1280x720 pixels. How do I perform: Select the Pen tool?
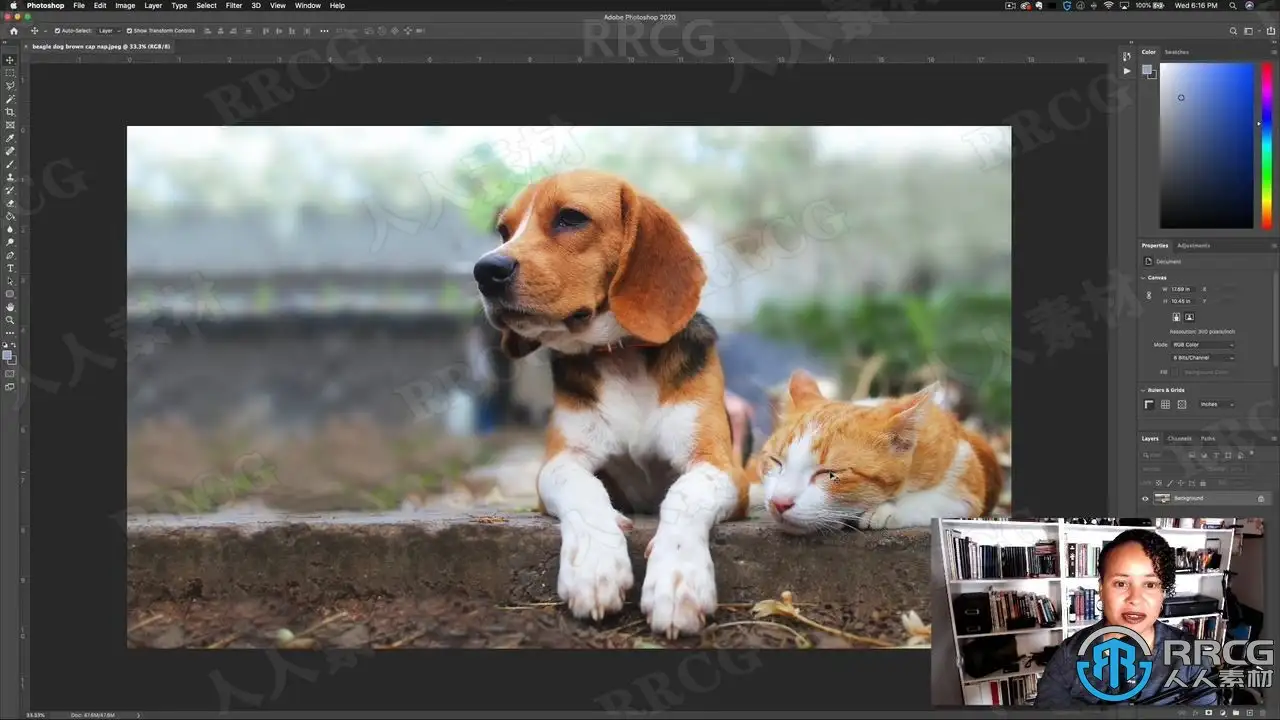coord(10,255)
